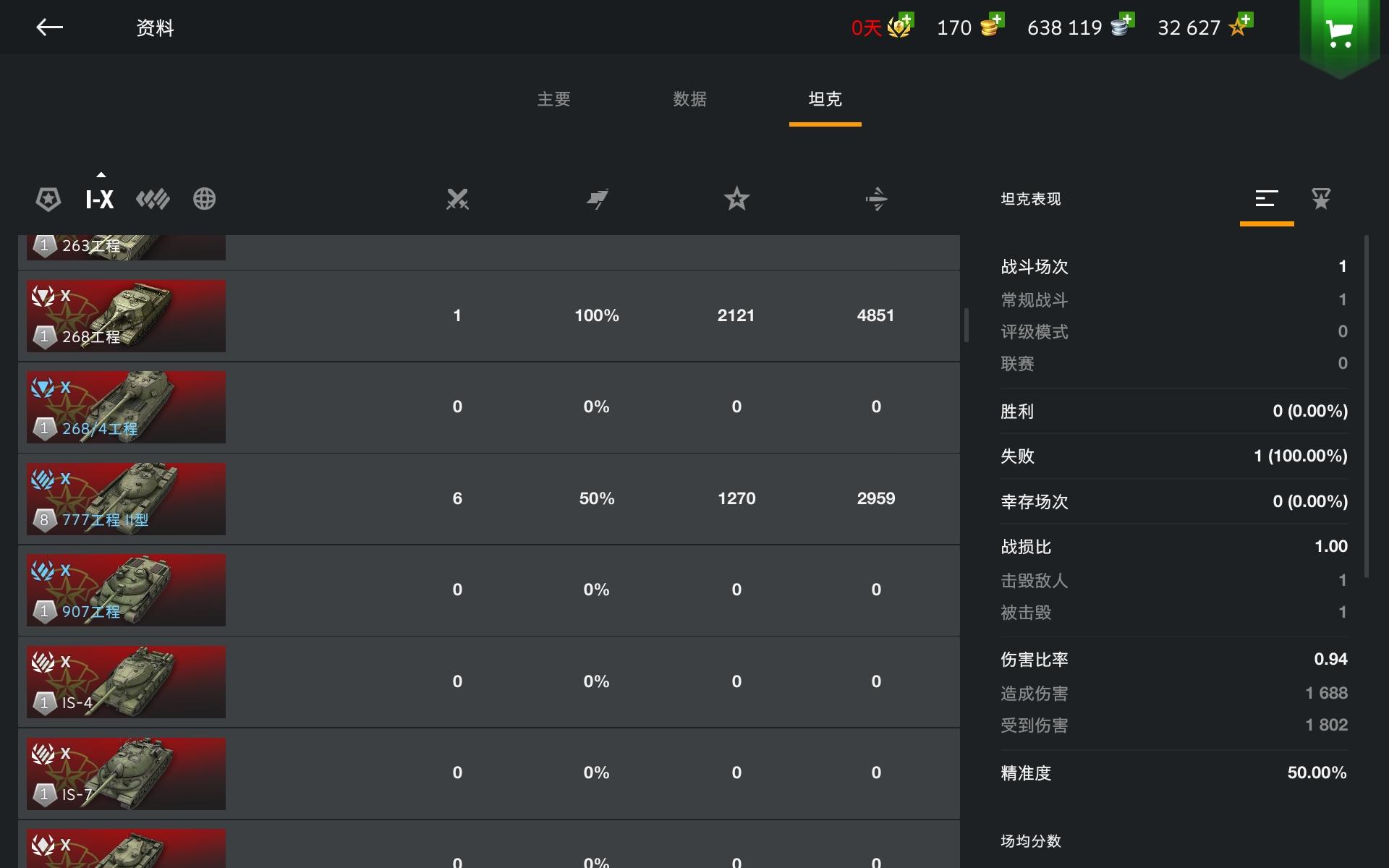This screenshot has height=868, width=1389.
Task: Toggle the globe filter icon
Action: pyautogui.click(x=205, y=199)
